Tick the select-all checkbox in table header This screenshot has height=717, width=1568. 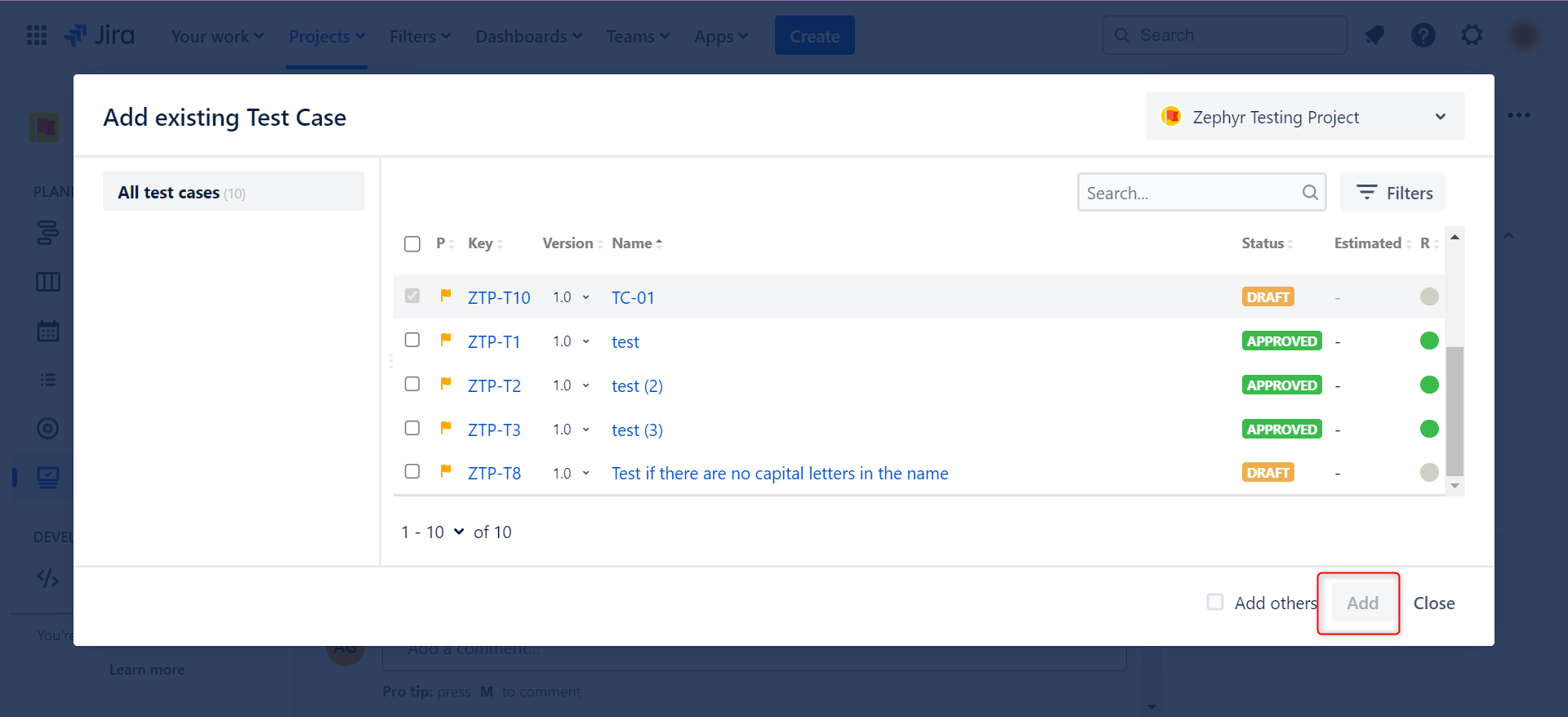point(412,244)
